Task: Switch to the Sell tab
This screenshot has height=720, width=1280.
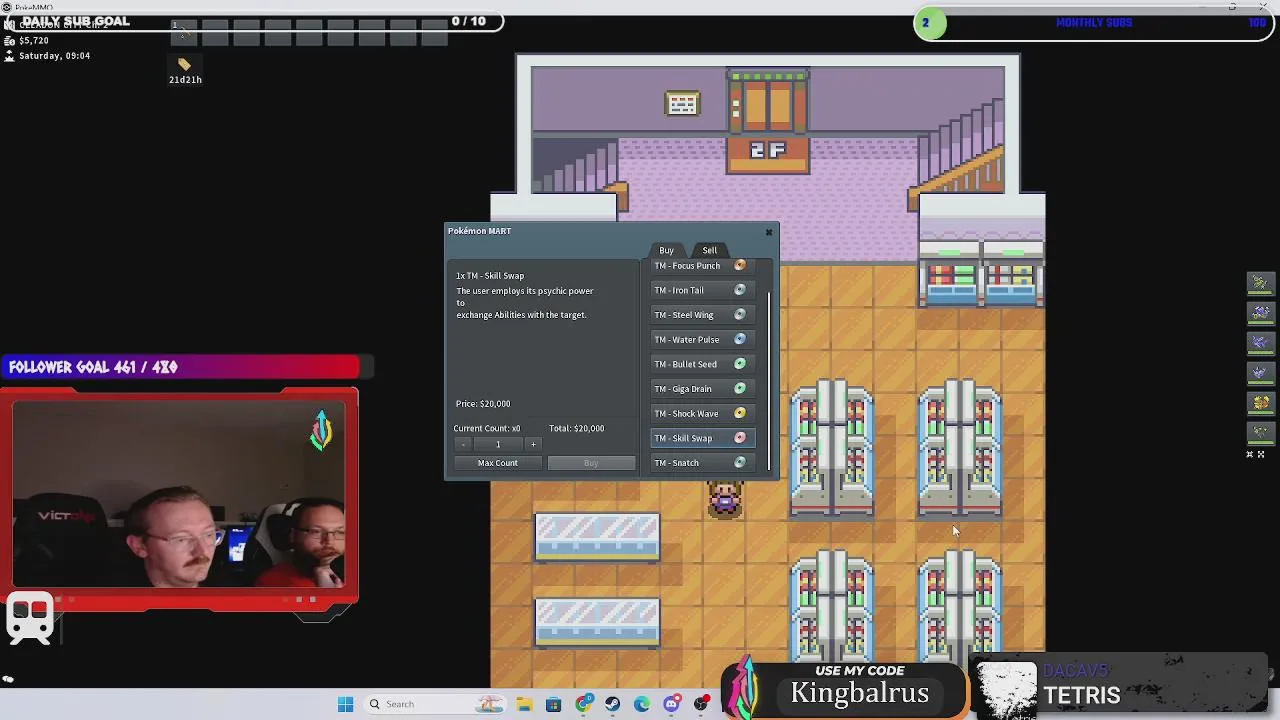Action: click(709, 250)
